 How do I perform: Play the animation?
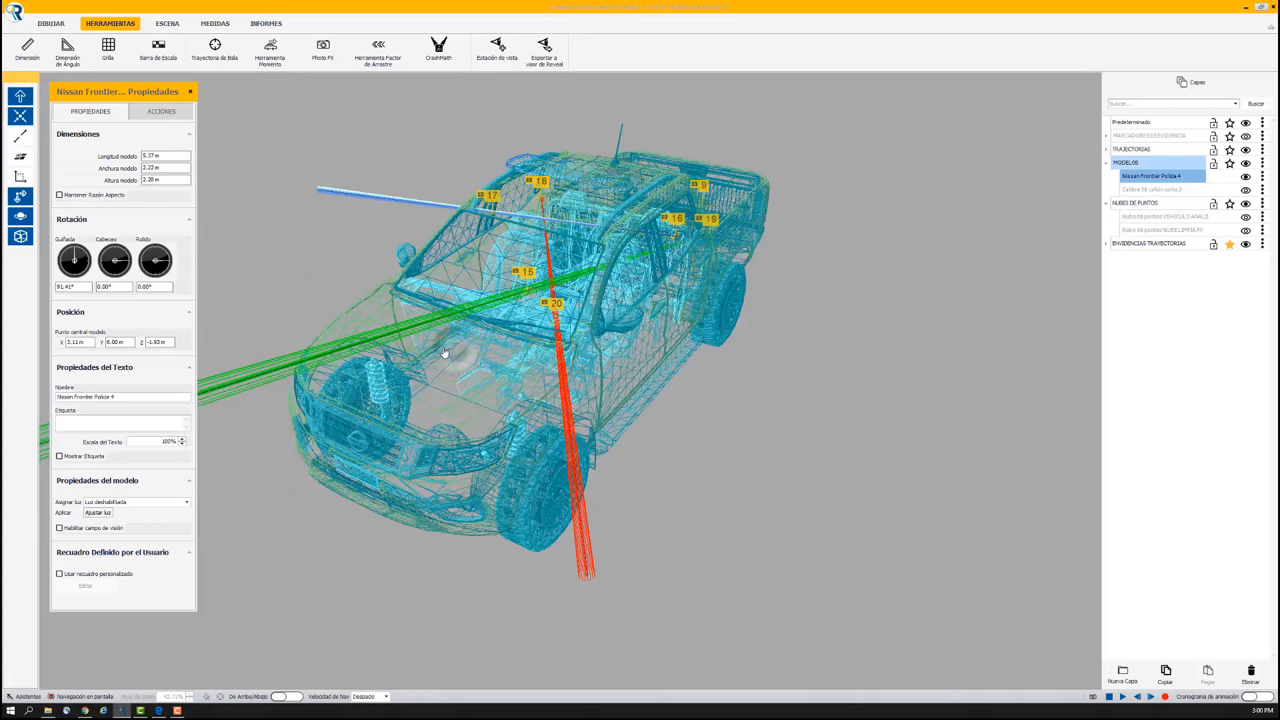coord(1123,697)
